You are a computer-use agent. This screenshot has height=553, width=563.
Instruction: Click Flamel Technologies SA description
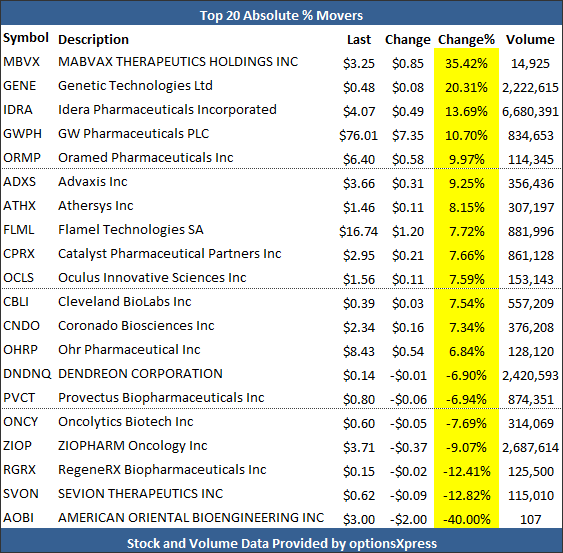pyautogui.click(x=131, y=230)
